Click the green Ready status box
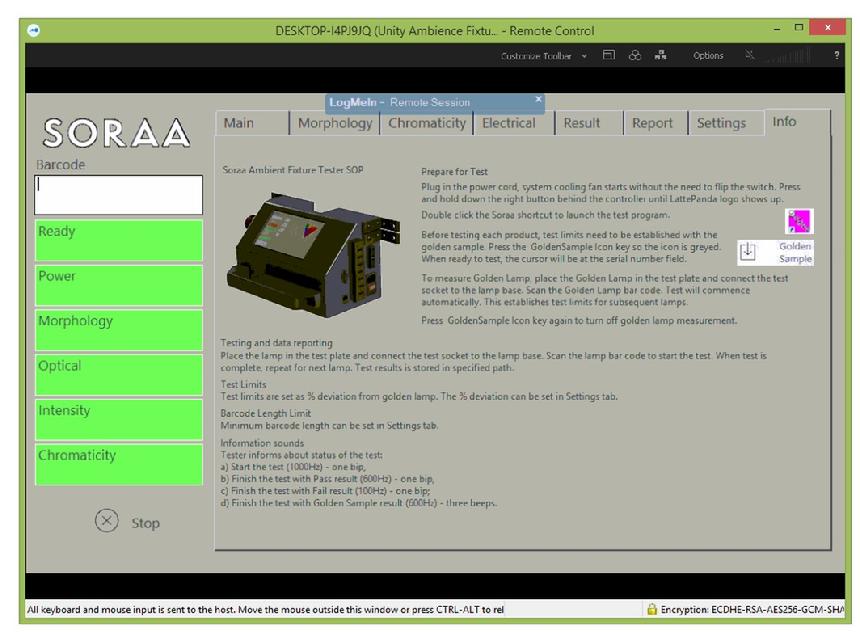Viewport: 860px width, 632px height. pos(119,240)
